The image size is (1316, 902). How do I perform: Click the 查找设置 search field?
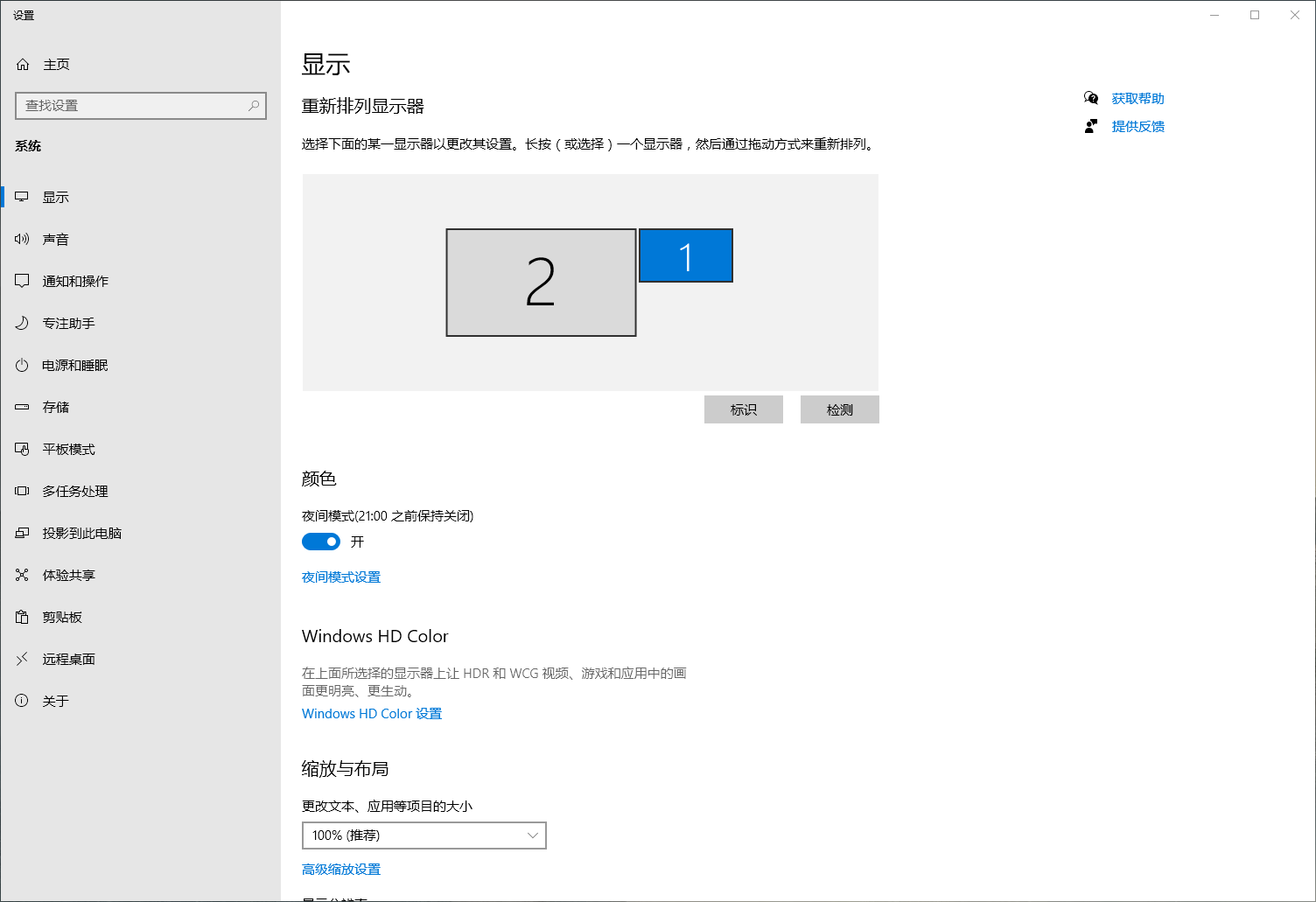141,106
